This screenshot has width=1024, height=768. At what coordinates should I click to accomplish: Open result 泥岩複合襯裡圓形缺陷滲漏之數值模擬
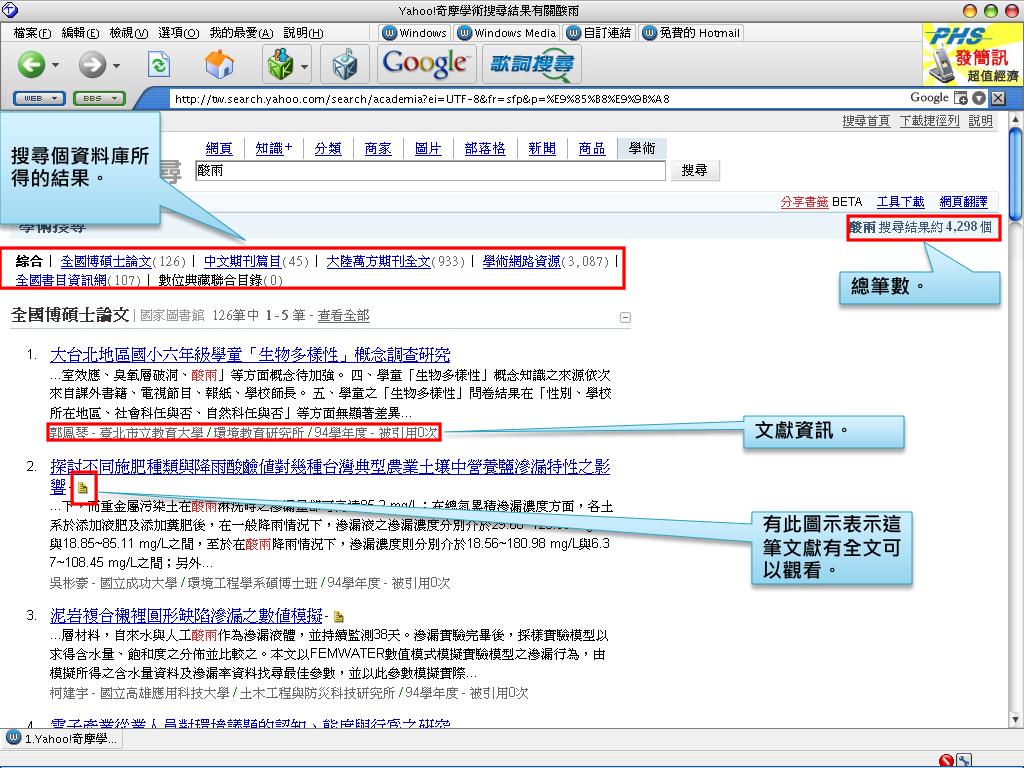(187, 615)
